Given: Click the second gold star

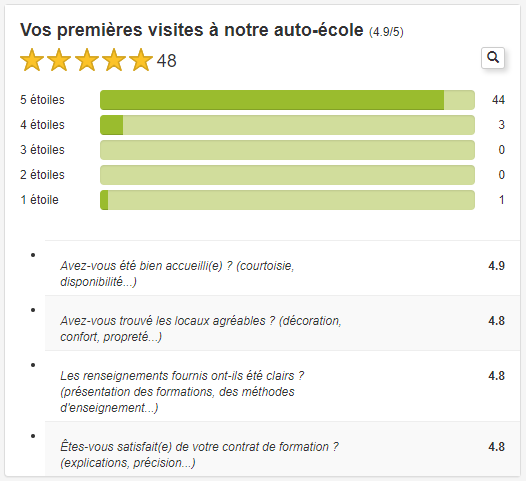Looking at the screenshot, I should (59, 60).
